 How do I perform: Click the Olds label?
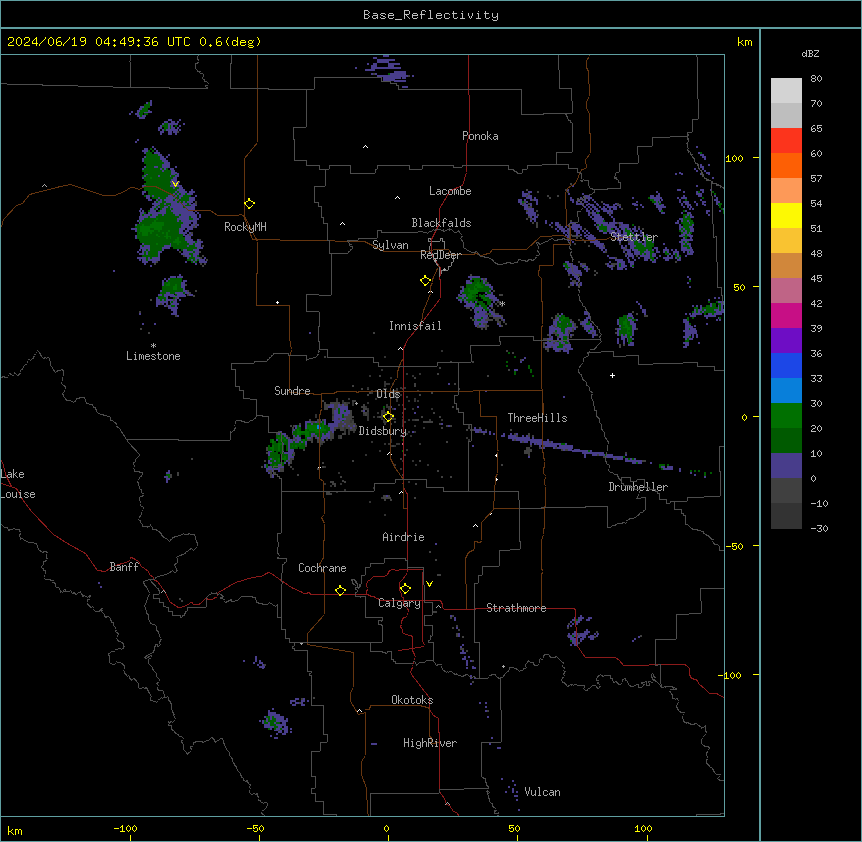point(388,394)
